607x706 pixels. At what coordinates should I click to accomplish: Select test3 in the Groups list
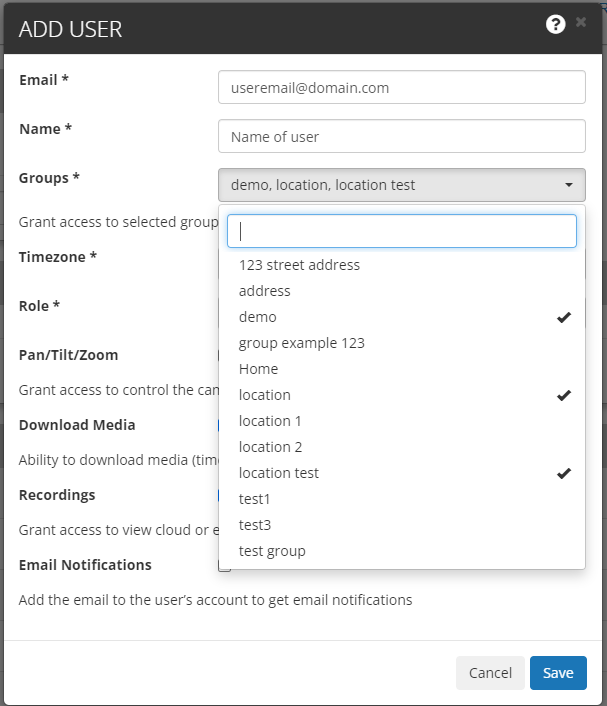coord(255,525)
